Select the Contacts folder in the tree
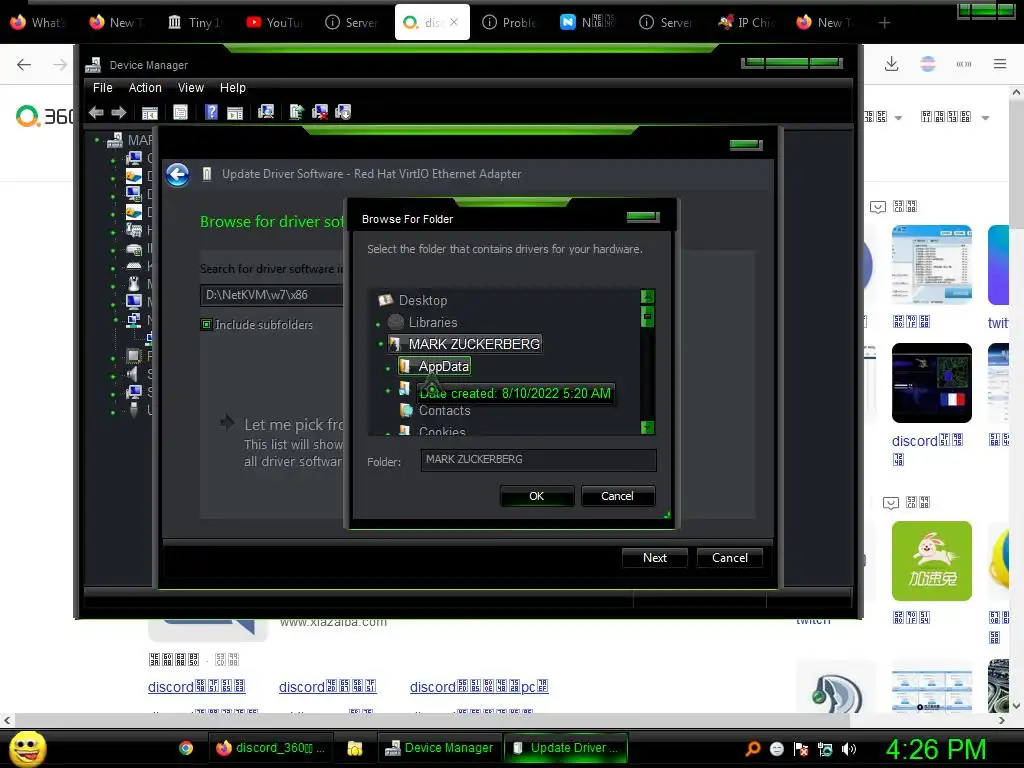 (x=444, y=411)
